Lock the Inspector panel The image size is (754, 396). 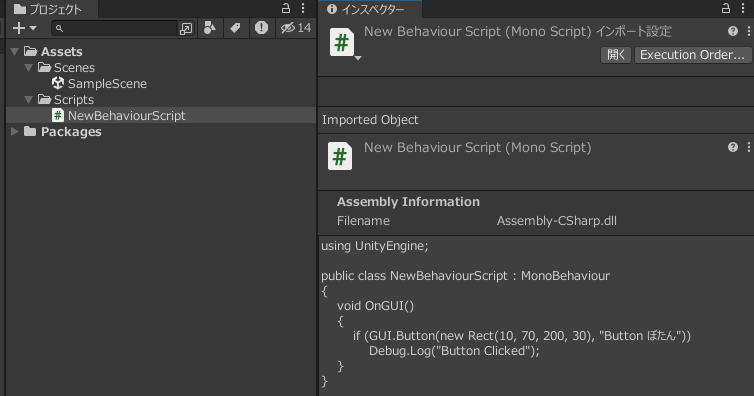(726, 8)
